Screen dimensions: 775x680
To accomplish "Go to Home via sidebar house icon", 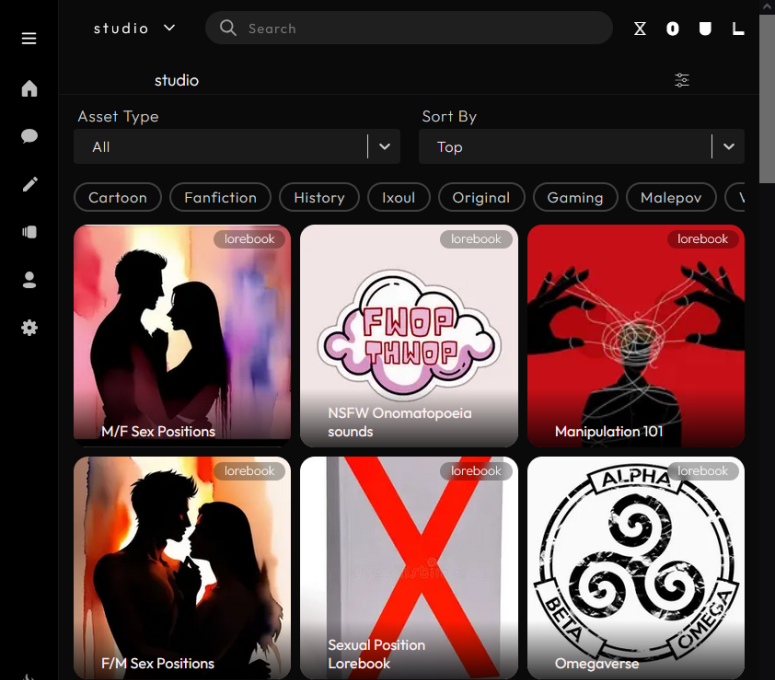I will click(x=29, y=89).
